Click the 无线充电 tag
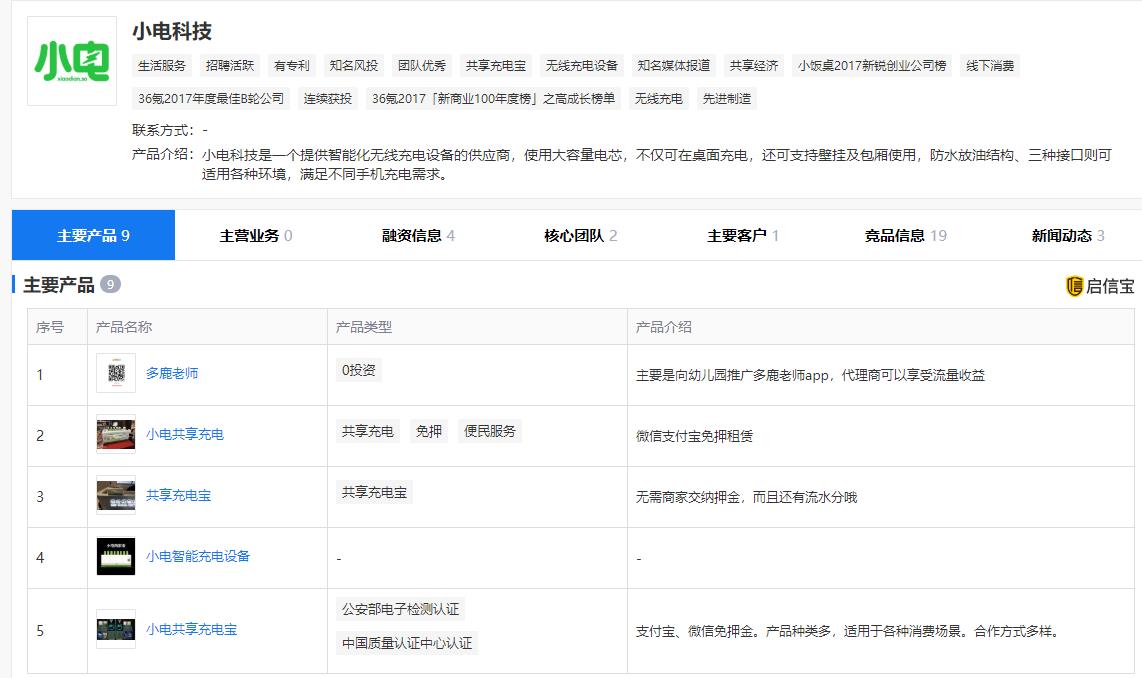The height and width of the screenshot is (678, 1142). click(x=658, y=98)
